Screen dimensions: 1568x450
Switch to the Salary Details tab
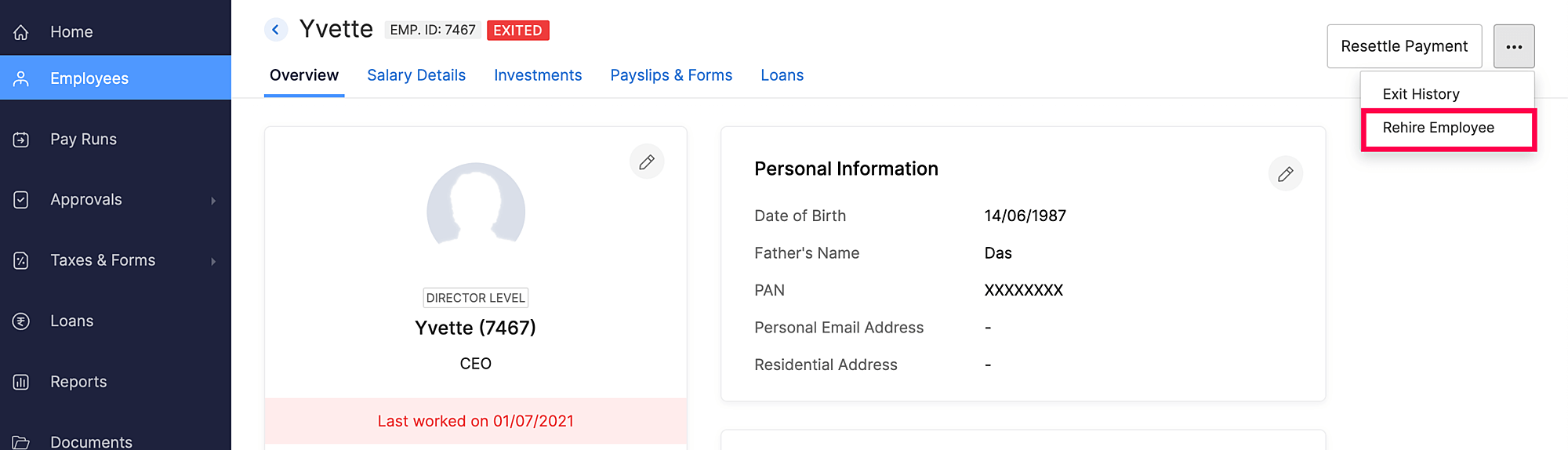tap(416, 75)
